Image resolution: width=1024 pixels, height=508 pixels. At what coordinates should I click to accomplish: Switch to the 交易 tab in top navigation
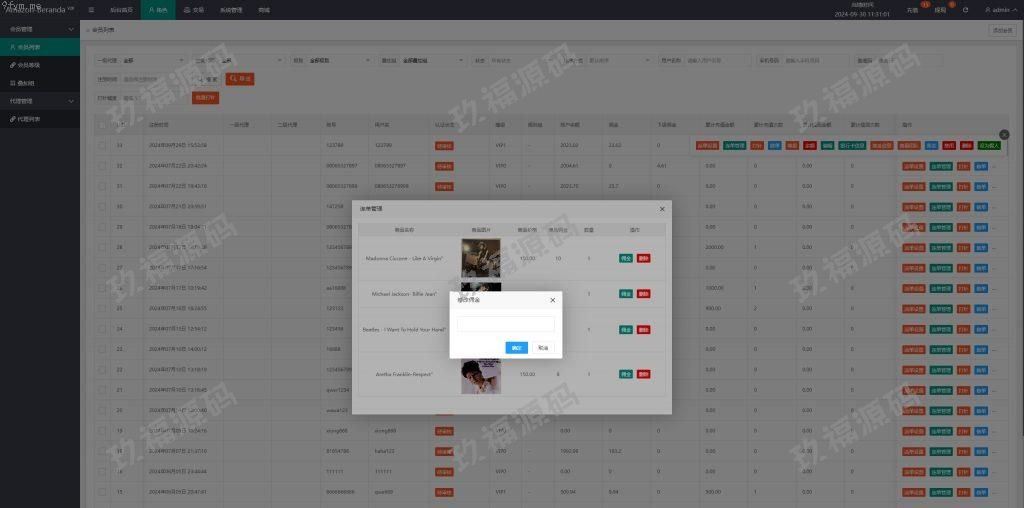click(x=193, y=10)
